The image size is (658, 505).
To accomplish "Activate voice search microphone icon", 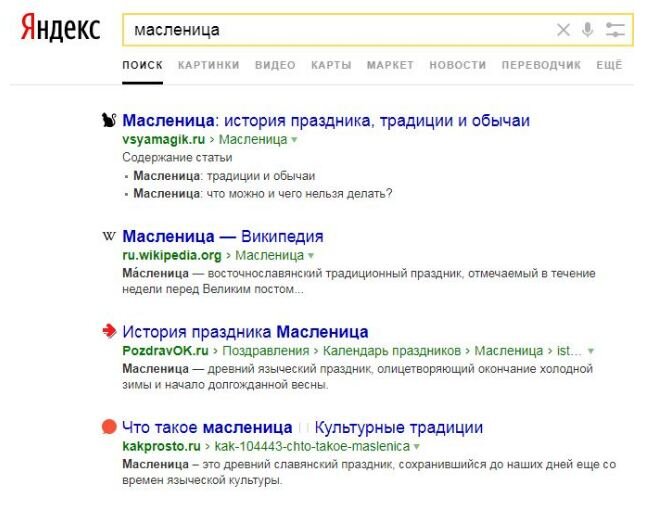I will [588, 30].
